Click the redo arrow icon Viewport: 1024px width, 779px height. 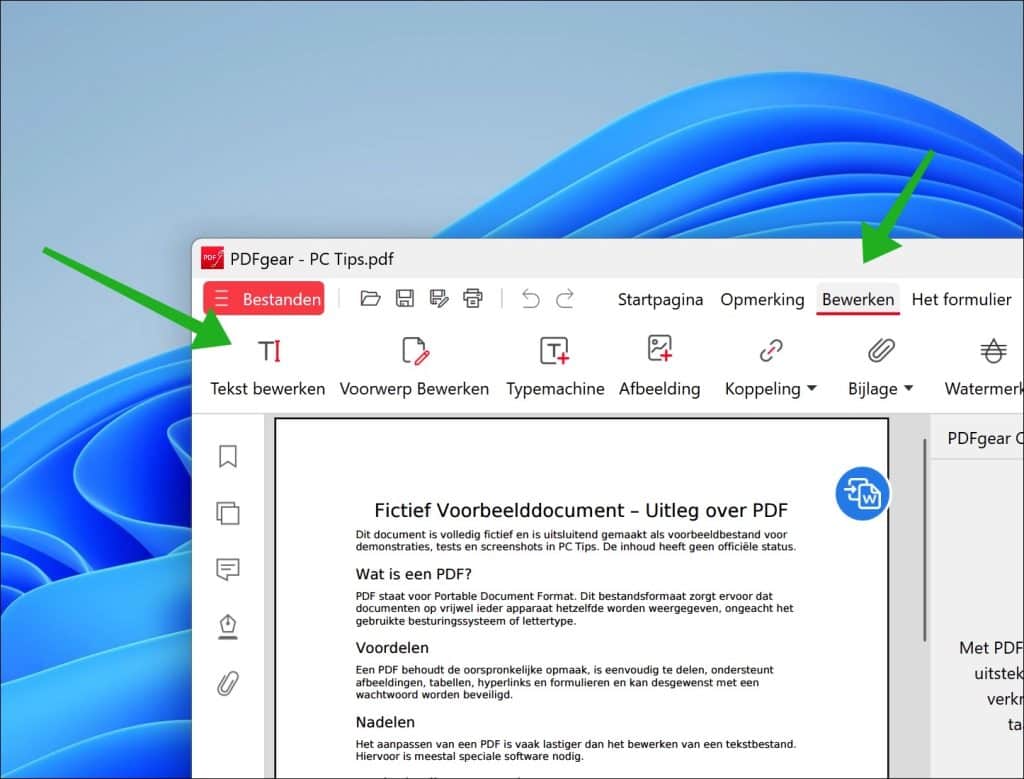[x=565, y=299]
